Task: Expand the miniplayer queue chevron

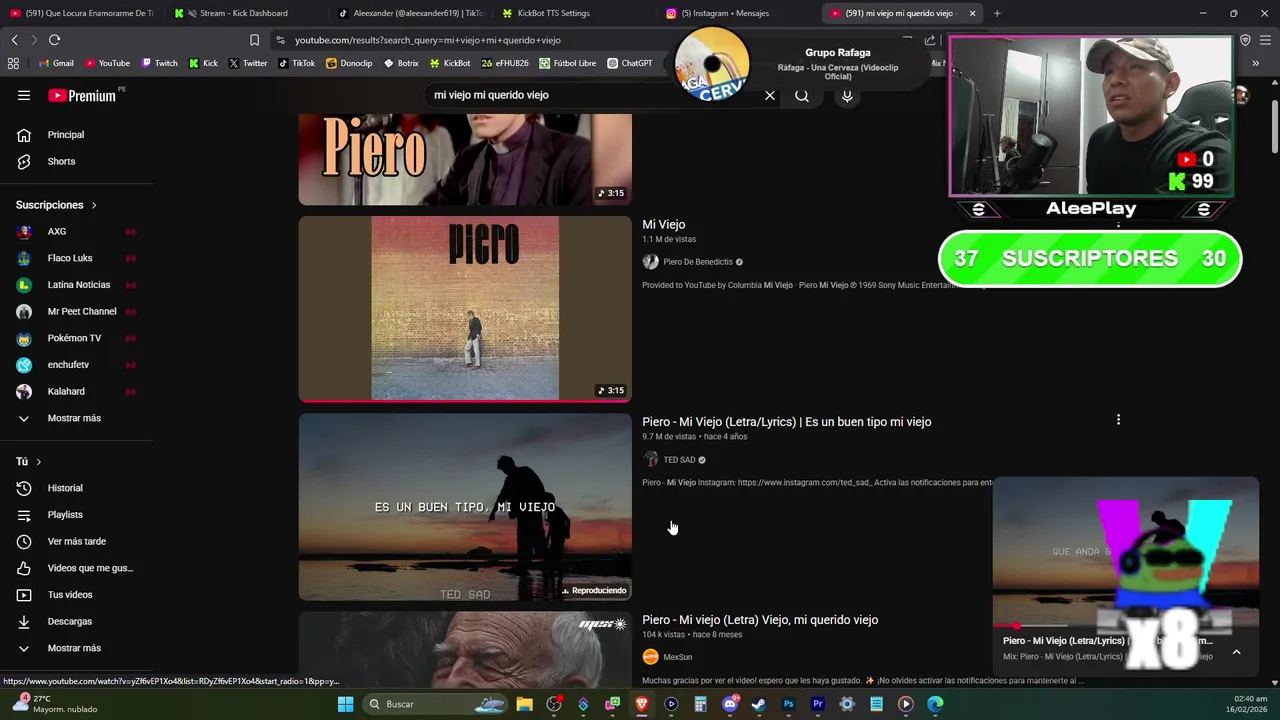Action: click(1236, 652)
